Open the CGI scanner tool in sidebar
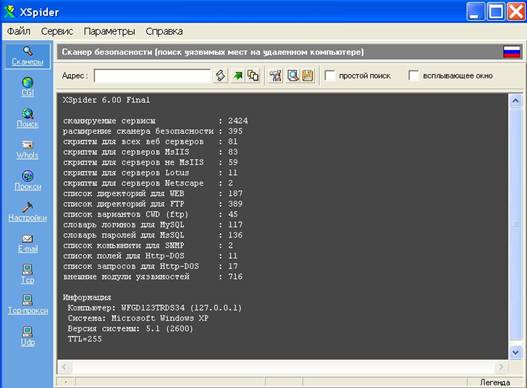This screenshot has height=388, width=527. (x=28, y=87)
